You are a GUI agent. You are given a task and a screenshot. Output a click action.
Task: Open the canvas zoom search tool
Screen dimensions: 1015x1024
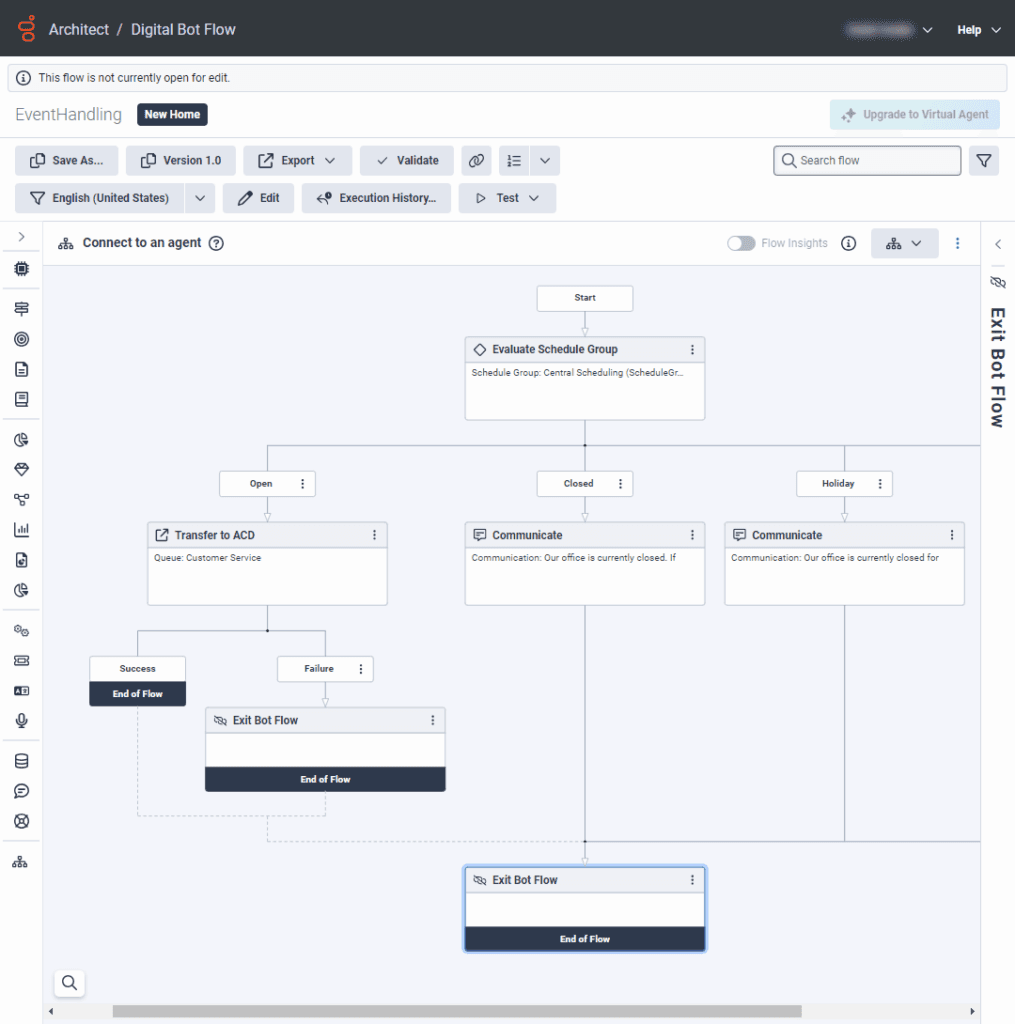point(69,983)
